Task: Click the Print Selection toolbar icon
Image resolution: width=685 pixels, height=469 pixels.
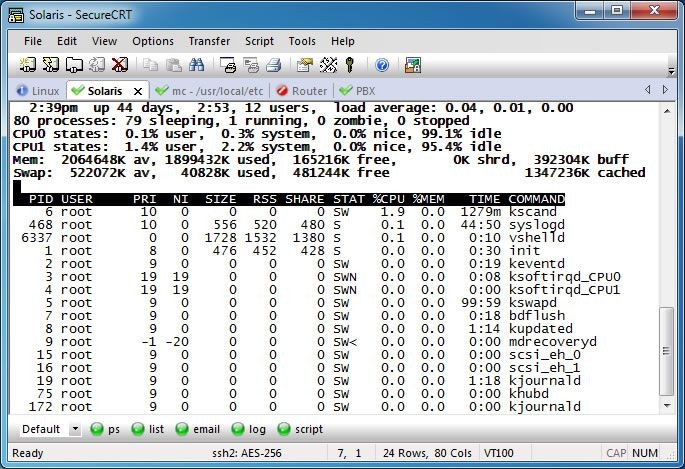Action: point(251,65)
